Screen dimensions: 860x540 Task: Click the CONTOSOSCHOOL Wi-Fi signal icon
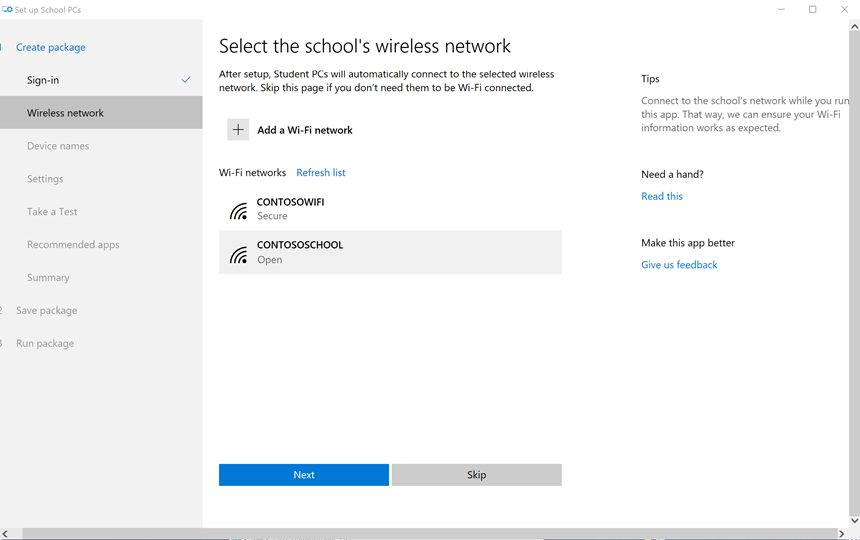pyautogui.click(x=238, y=254)
